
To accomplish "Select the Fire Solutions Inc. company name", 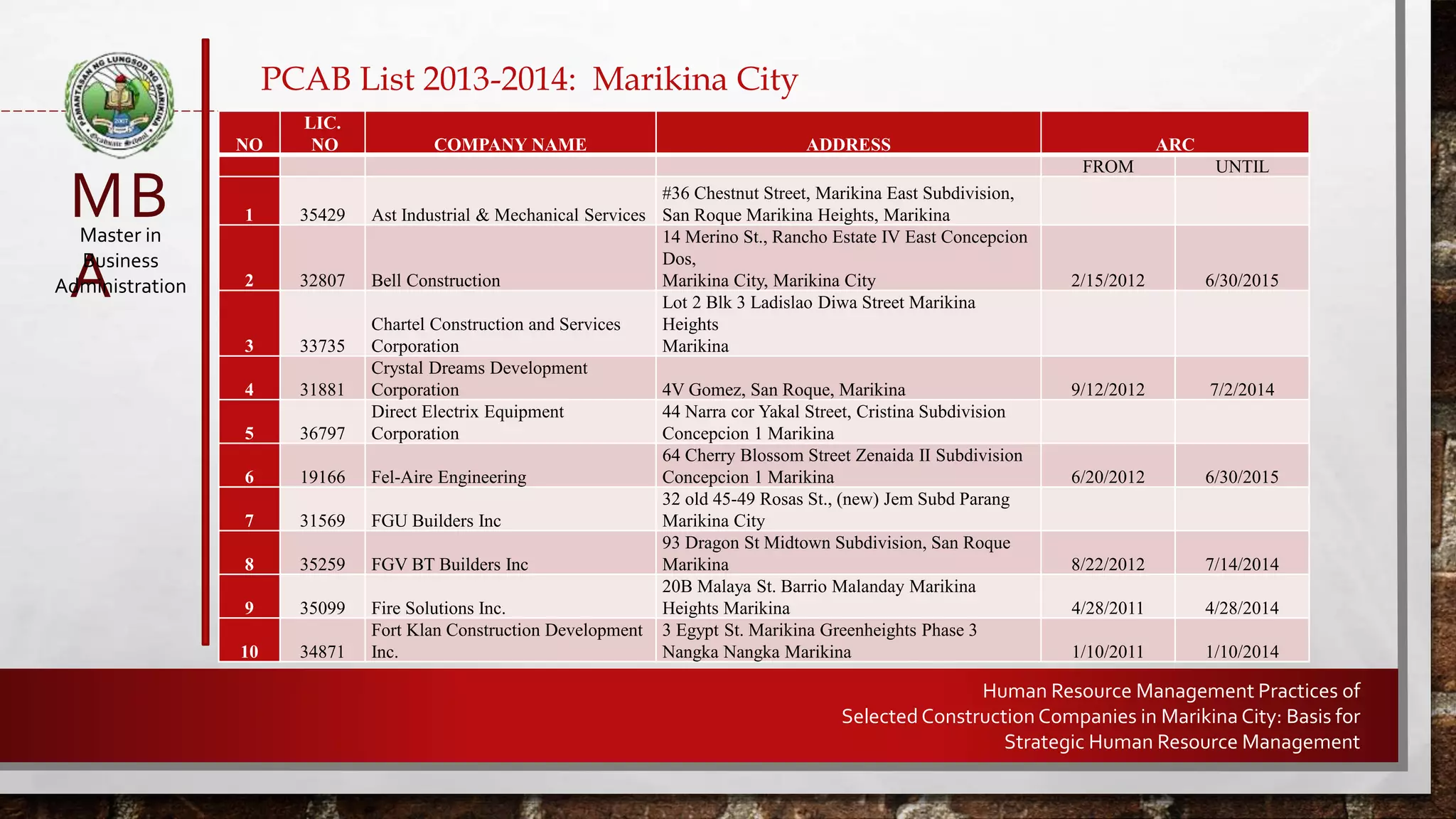I will tap(438, 608).
